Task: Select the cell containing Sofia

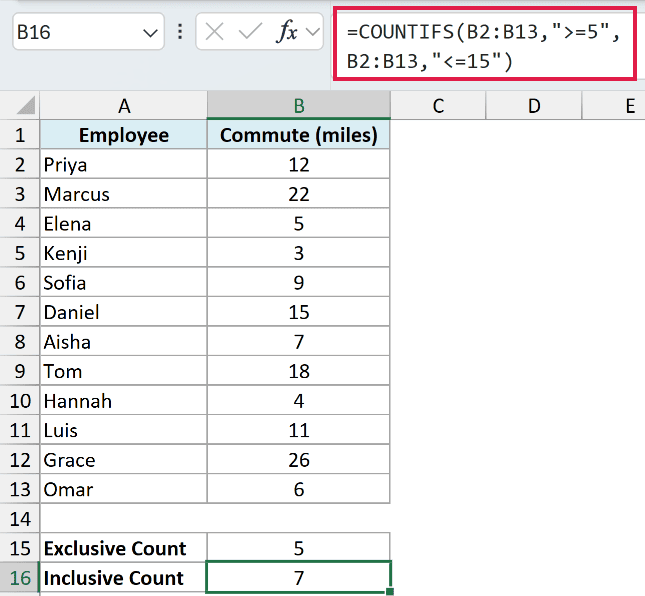Action: point(124,283)
